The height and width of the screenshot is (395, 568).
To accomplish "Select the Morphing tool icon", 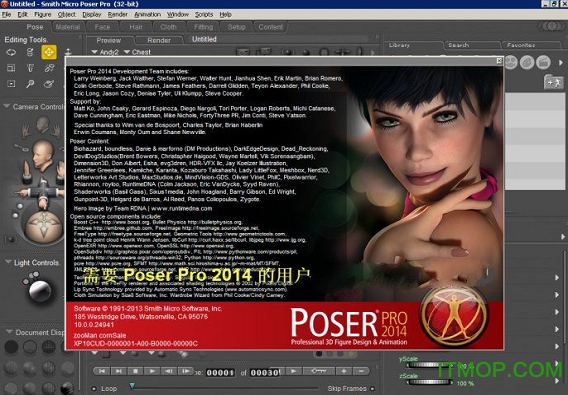I will click(49, 84).
